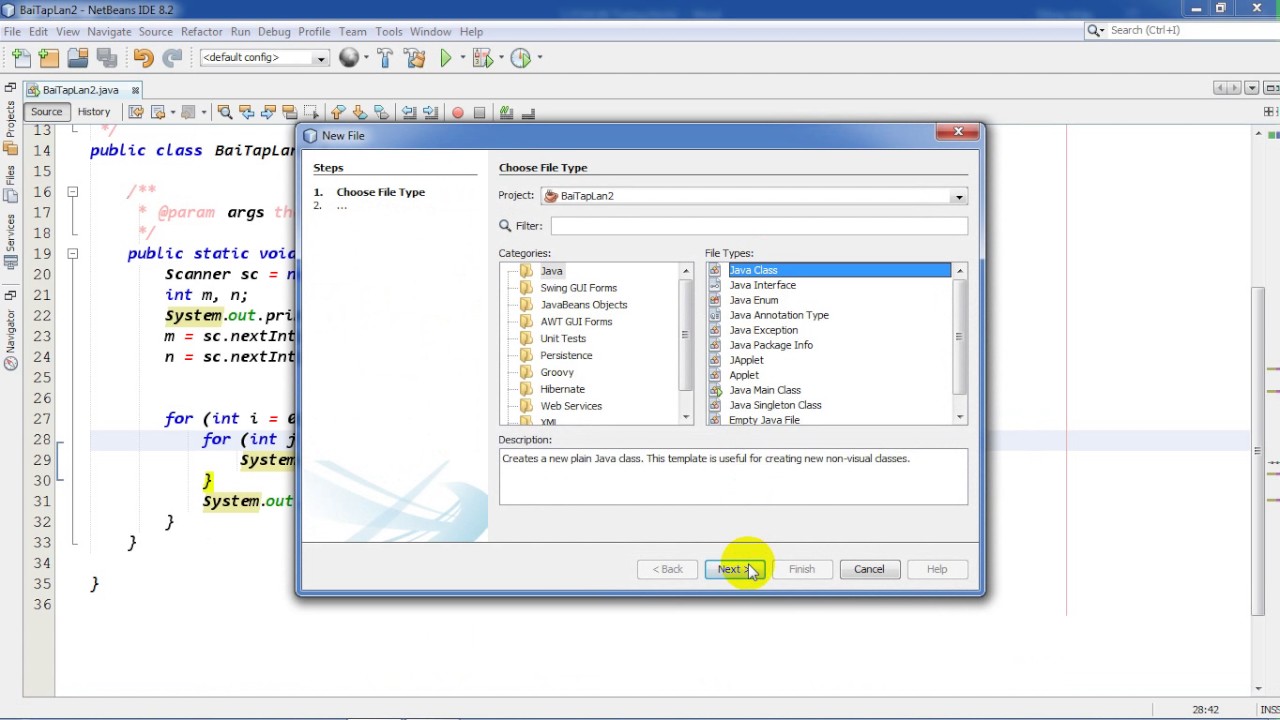Click the Last Edit icon in editor toolbar
The width and height of the screenshot is (1280, 720).
pyautogui.click(x=136, y=112)
